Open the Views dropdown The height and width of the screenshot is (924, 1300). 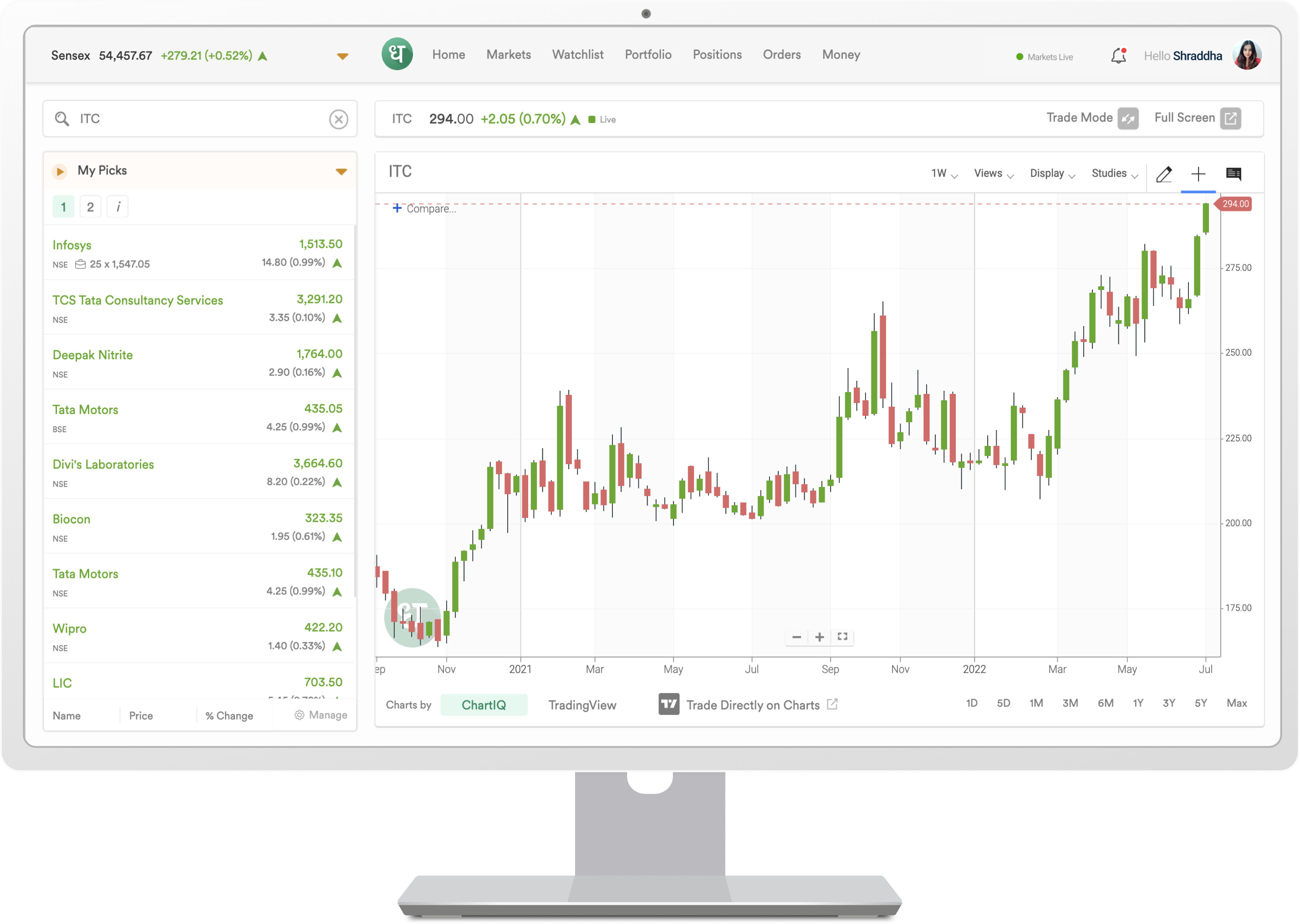pyautogui.click(x=994, y=174)
